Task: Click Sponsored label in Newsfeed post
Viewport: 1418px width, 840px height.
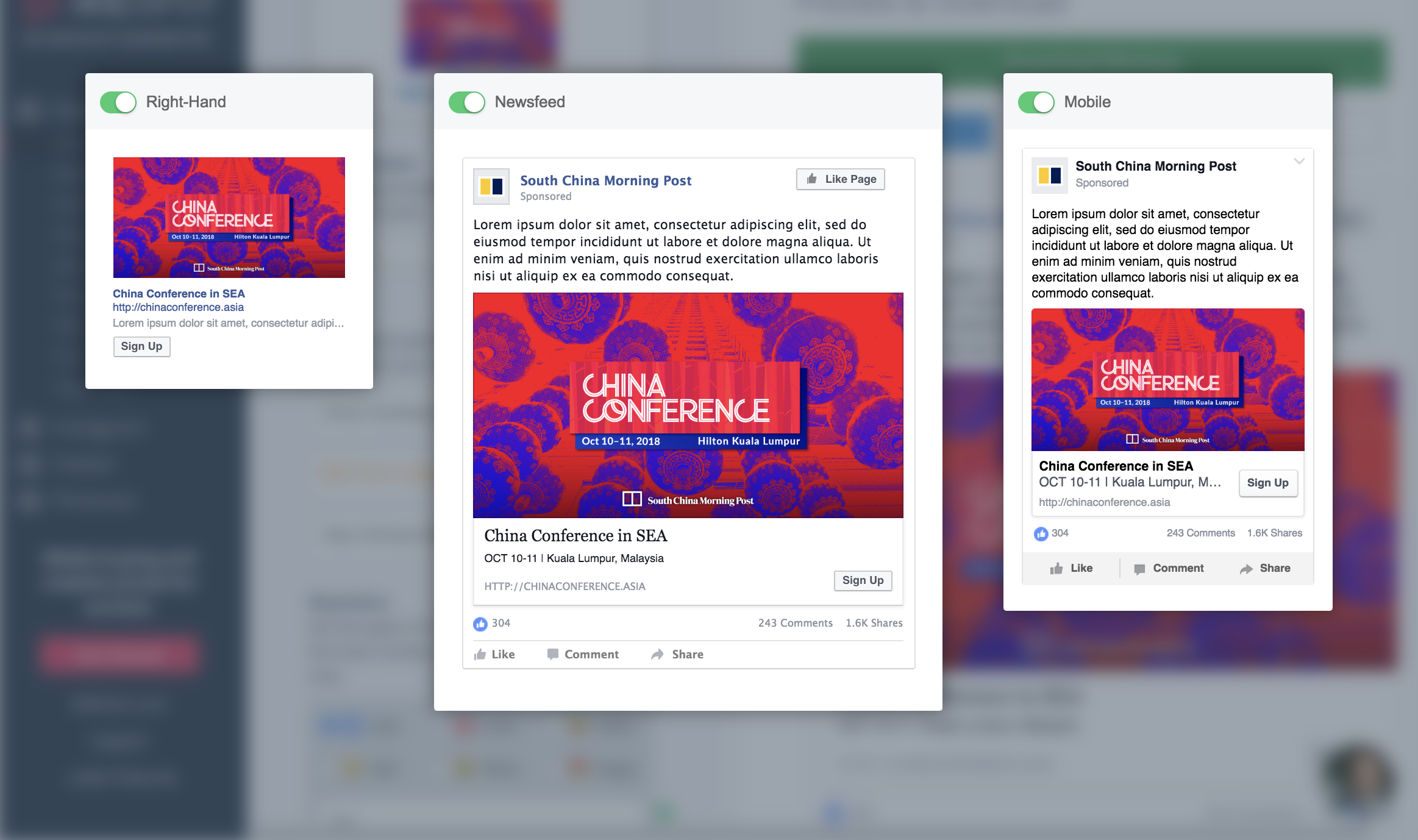Action: (546, 196)
